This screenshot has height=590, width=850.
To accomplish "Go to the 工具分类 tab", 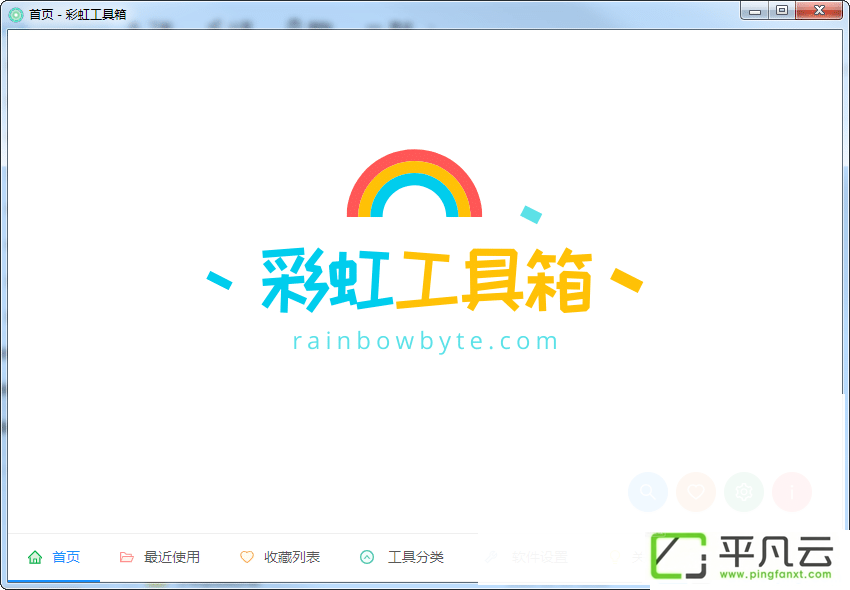I will click(402, 557).
